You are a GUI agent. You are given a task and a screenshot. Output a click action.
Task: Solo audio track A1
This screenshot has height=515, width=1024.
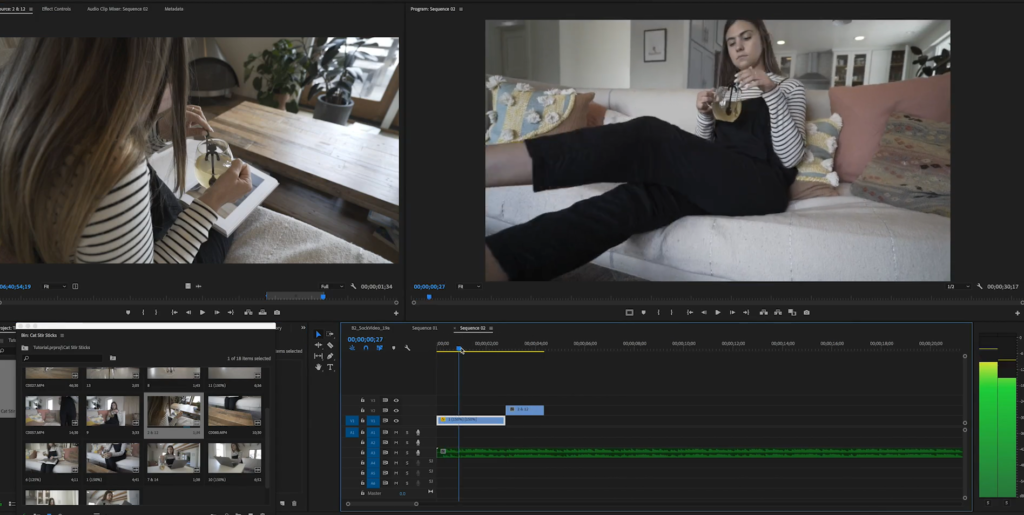pos(407,432)
